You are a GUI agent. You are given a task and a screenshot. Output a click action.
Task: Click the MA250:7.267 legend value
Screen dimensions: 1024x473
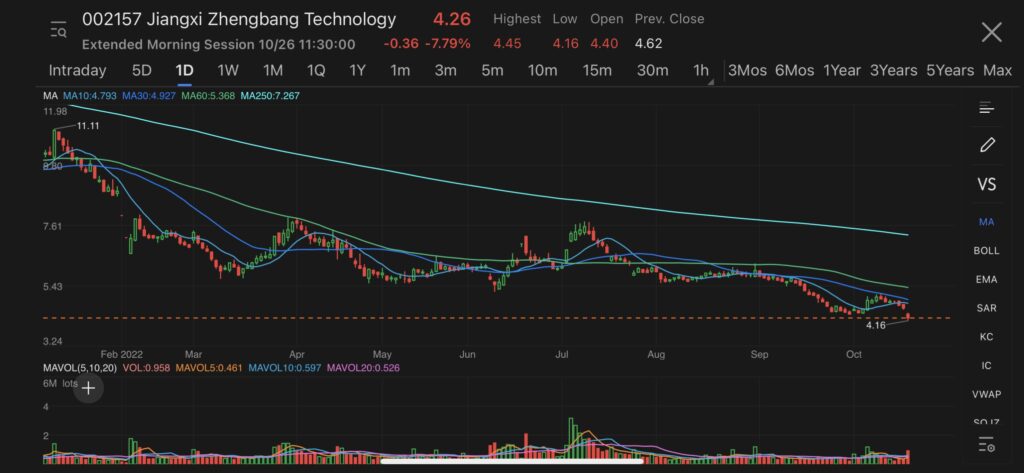(270, 96)
